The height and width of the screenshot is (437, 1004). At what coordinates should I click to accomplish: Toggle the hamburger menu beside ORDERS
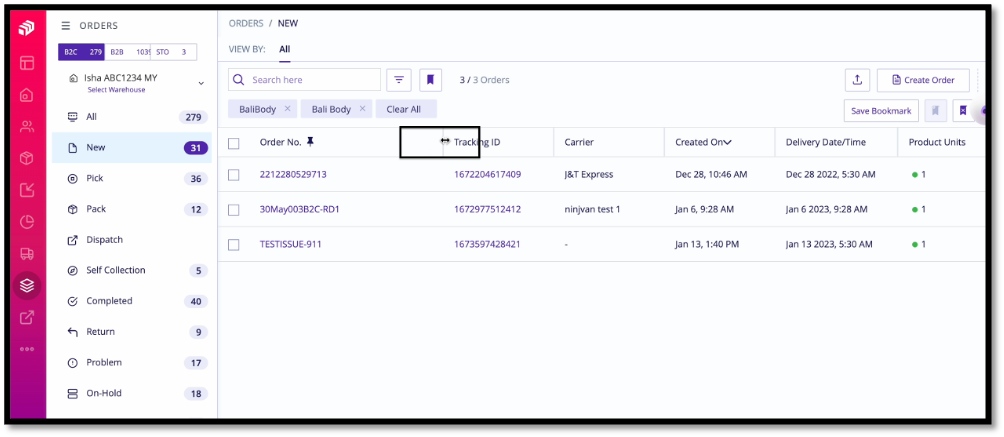coord(65,26)
